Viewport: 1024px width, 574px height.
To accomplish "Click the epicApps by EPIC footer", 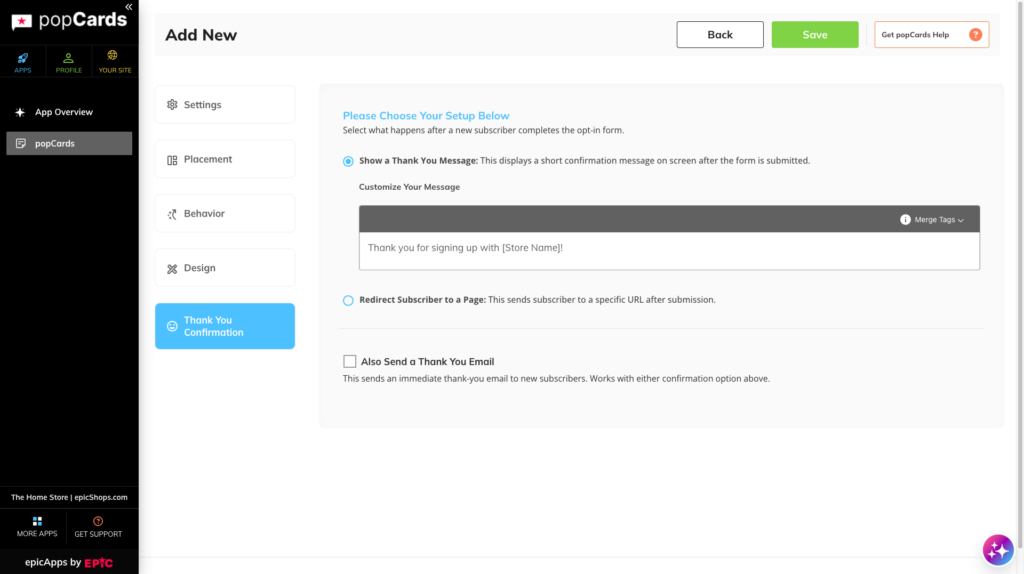I will click(x=69, y=562).
